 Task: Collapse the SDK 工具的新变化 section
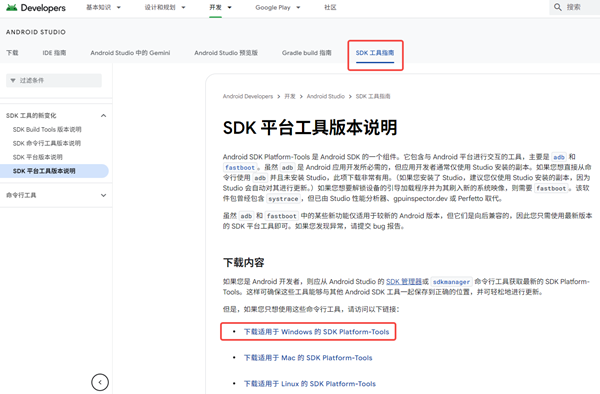point(103,116)
